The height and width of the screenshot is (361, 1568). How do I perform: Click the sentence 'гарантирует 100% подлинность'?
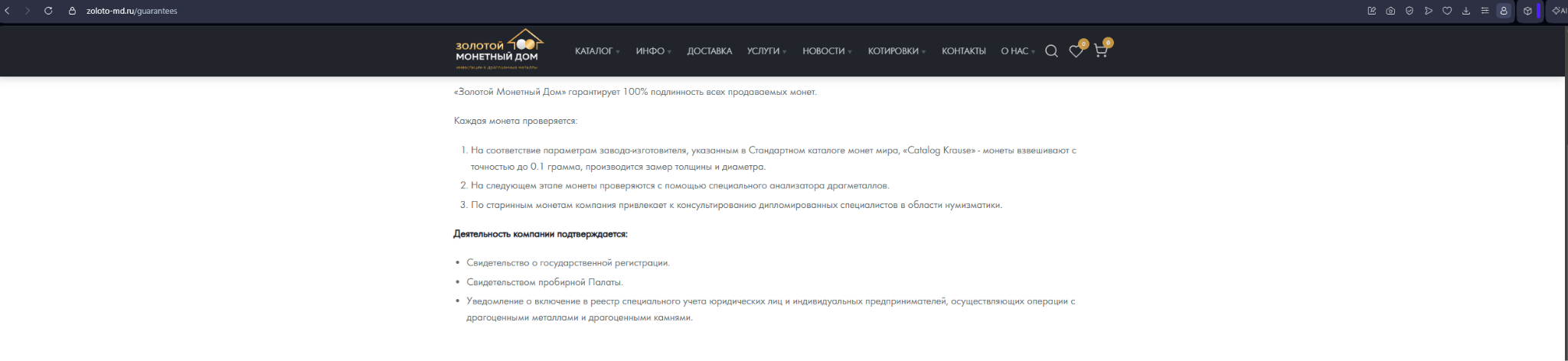[x=635, y=92]
